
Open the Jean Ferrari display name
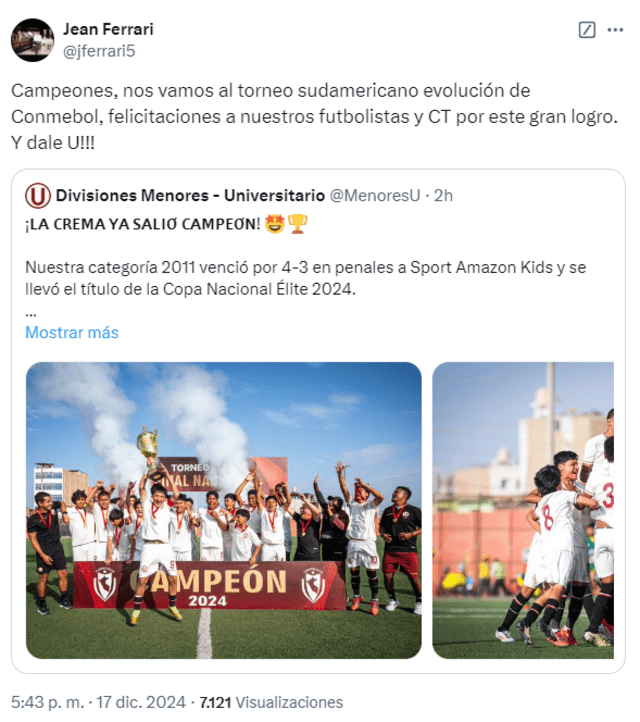coord(108,29)
